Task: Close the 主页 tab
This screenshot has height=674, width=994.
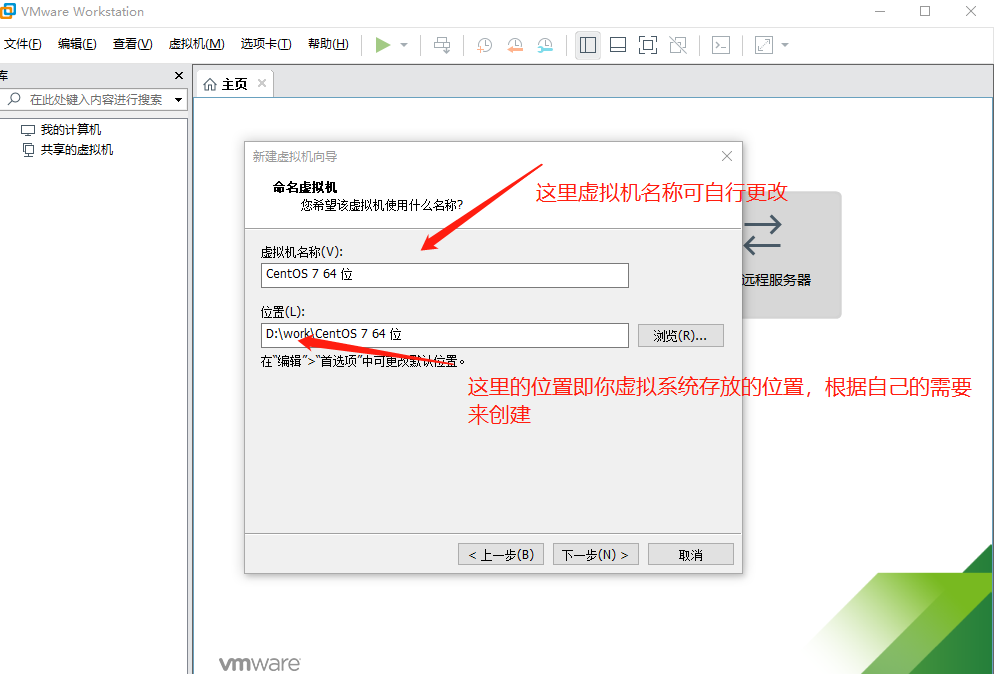Action: coord(262,84)
